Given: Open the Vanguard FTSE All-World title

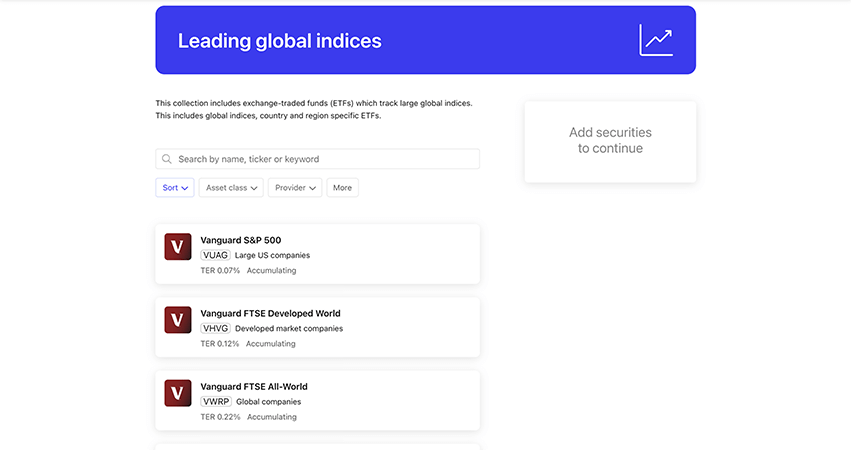Looking at the screenshot, I should [254, 386].
